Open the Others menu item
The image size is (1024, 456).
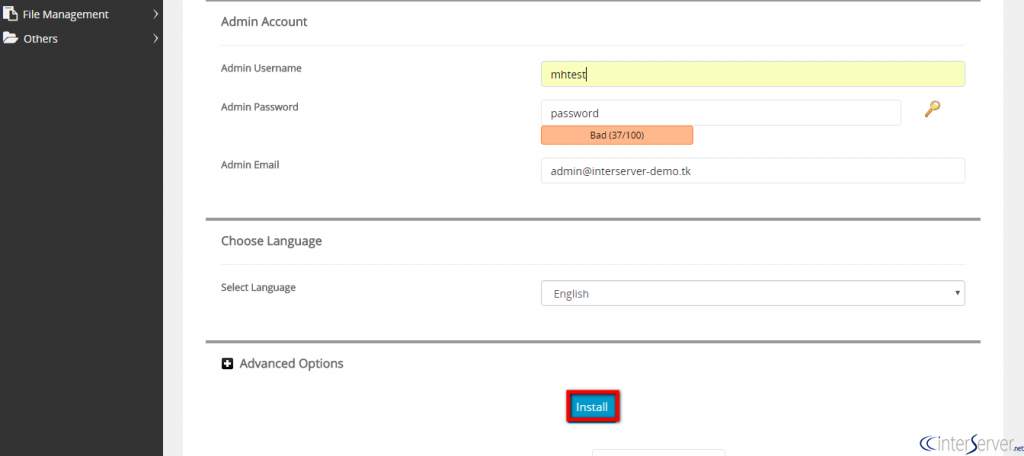point(81,39)
